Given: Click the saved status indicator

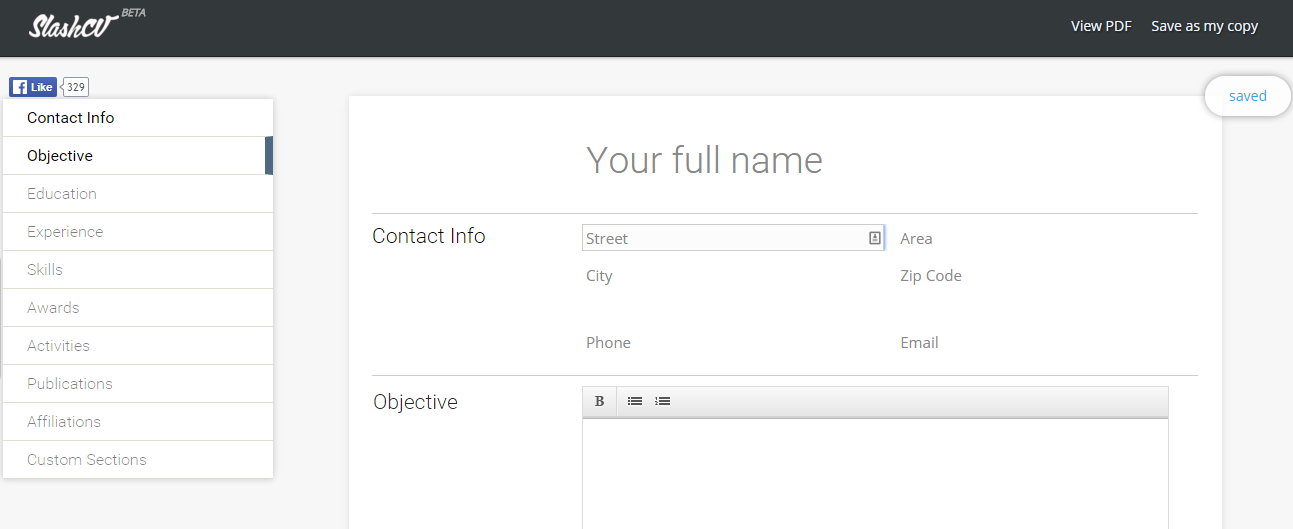Looking at the screenshot, I should coord(1247,96).
